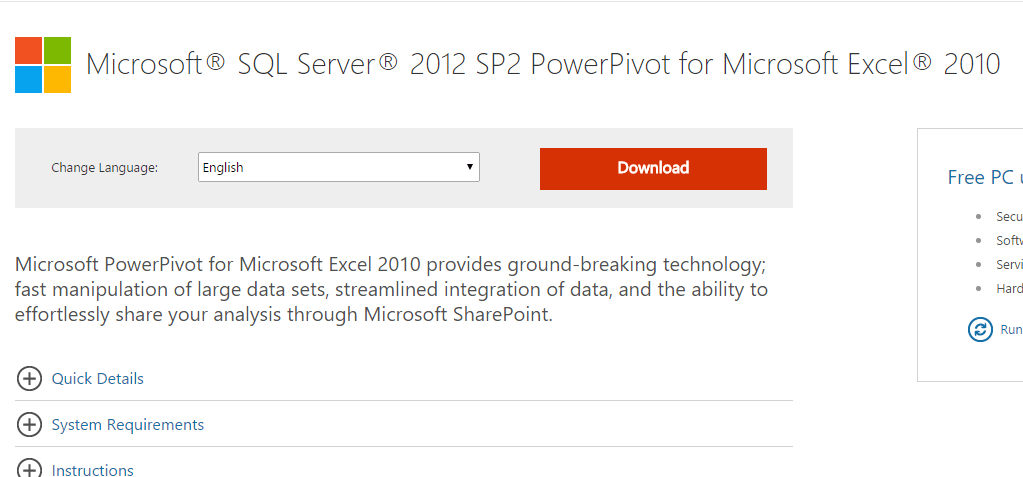Screen dimensions: 1023x477
Task: Expand the System Requirements section label
Action: click(128, 425)
